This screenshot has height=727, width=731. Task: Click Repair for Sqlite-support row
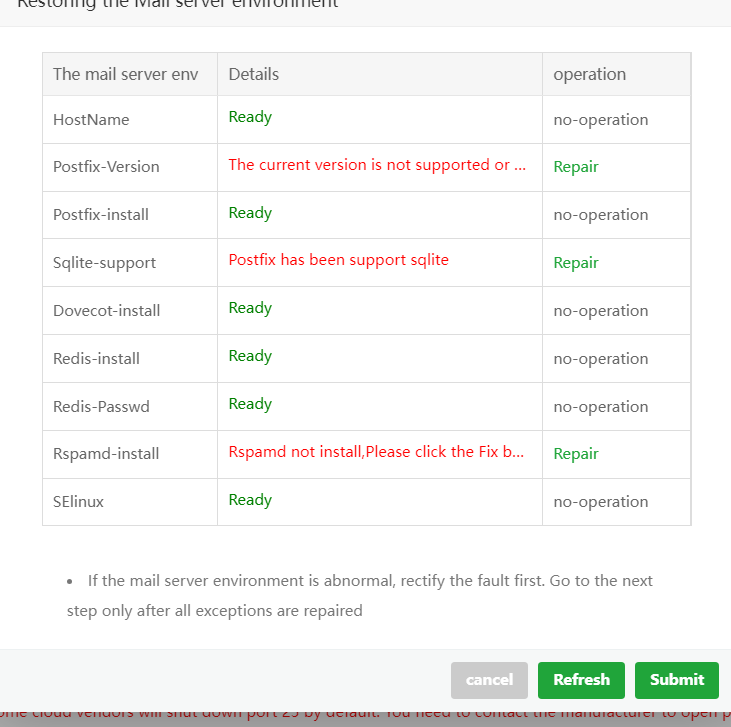pos(576,263)
